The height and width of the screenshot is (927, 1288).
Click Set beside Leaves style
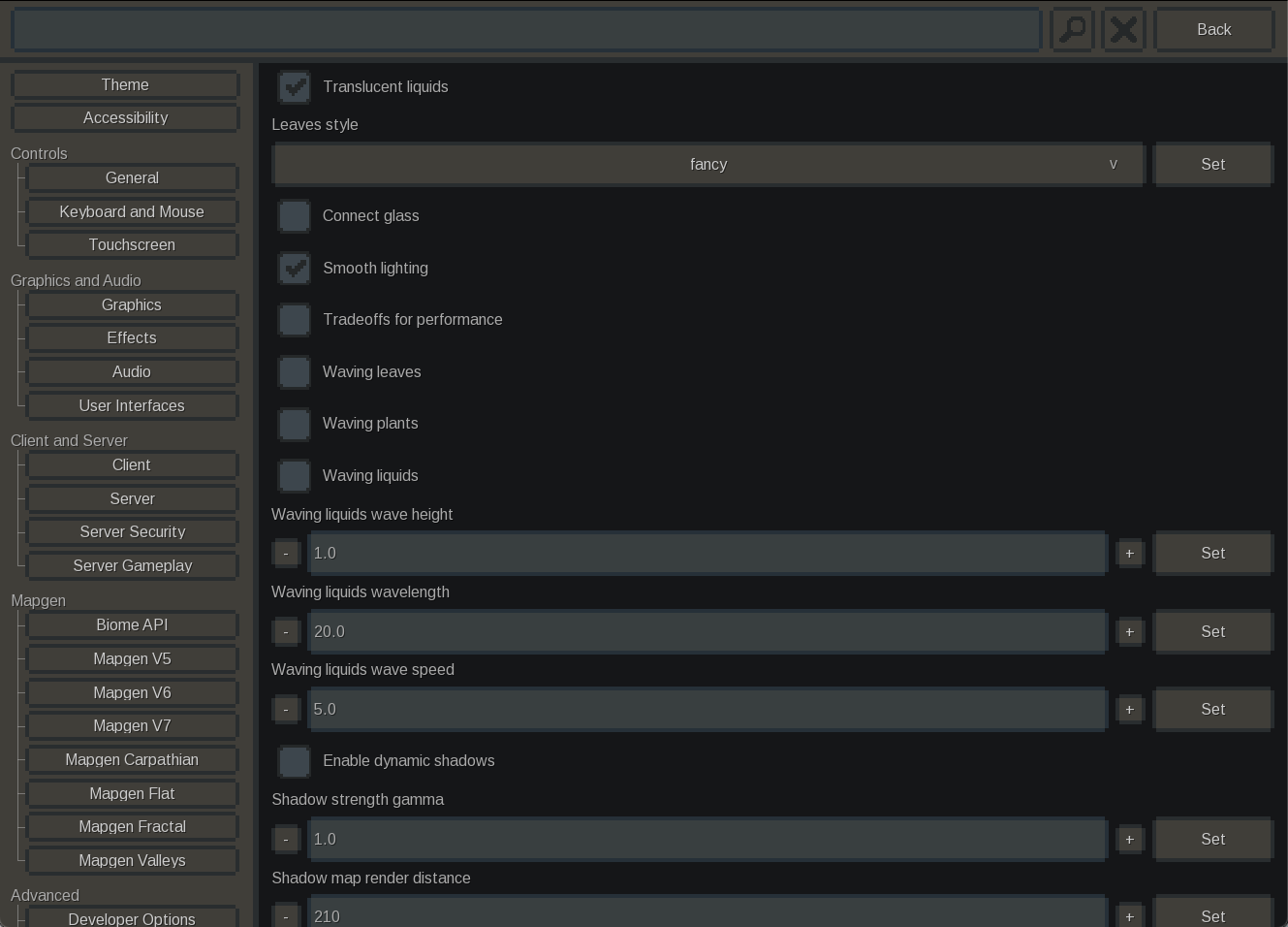pyautogui.click(x=1212, y=165)
